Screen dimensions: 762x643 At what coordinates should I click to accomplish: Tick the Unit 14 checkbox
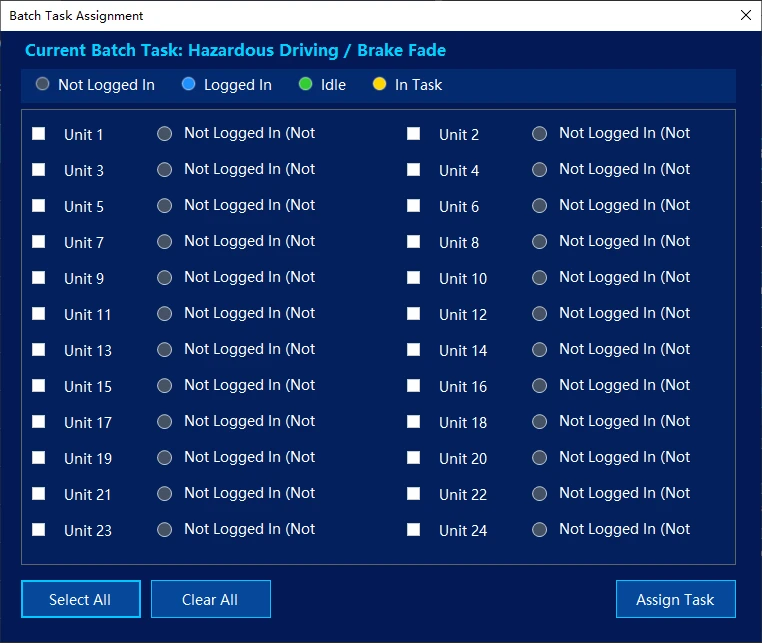414,349
